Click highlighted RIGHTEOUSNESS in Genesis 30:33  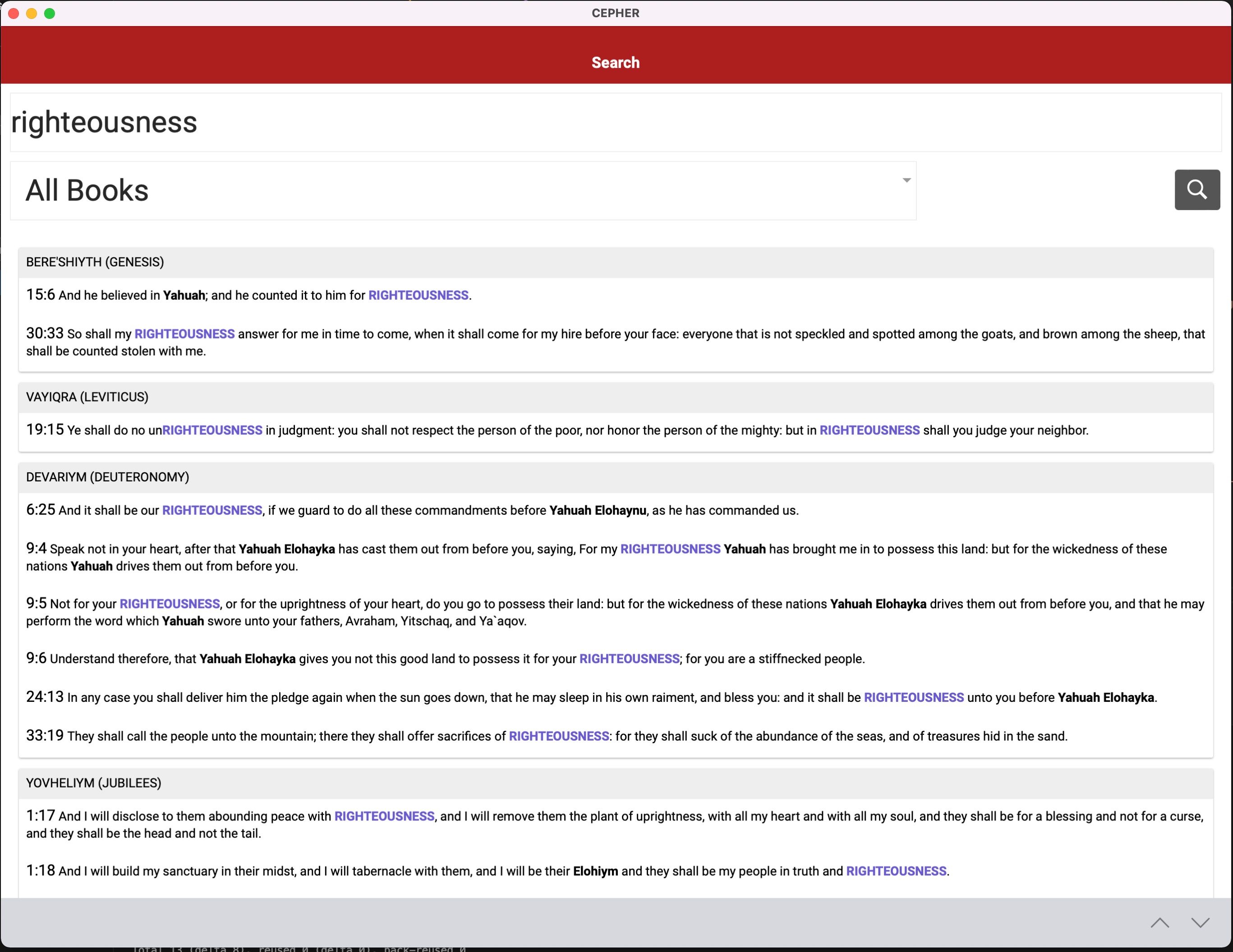click(x=184, y=334)
